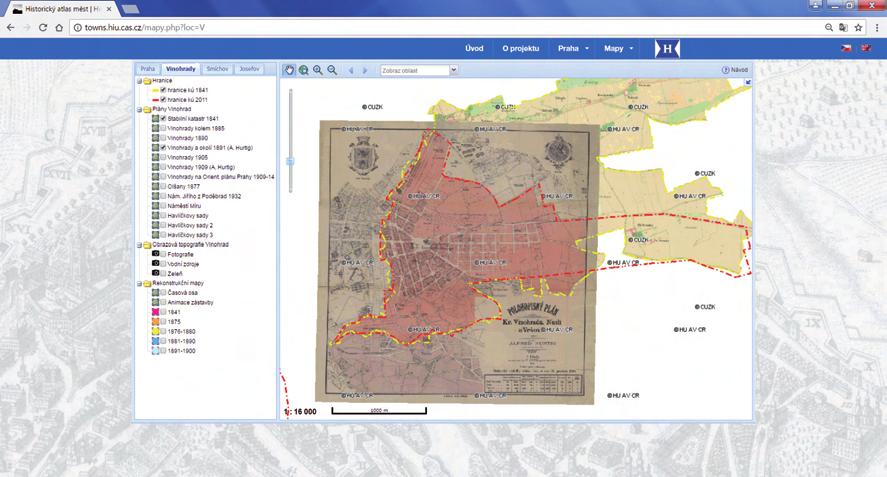This screenshot has width=887, height=477.
Task: Click browser back arrow
Action: [11, 27]
